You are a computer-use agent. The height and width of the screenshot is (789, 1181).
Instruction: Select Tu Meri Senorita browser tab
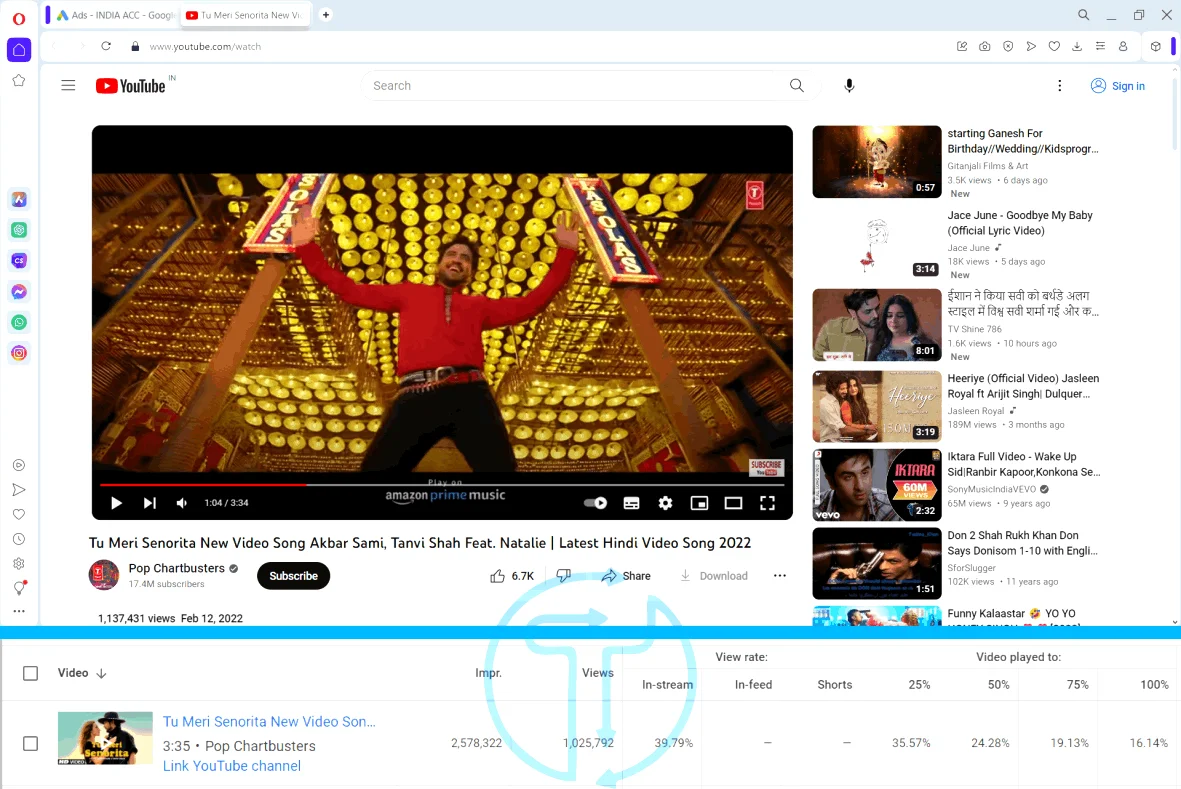tap(245, 15)
